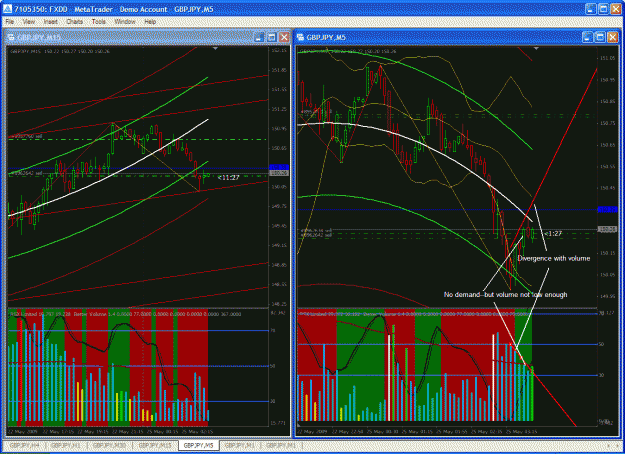The height and width of the screenshot is (454, 625).
Task: Click the chart icon of GBPJPY,M15 window
Action: coord(11,37)
